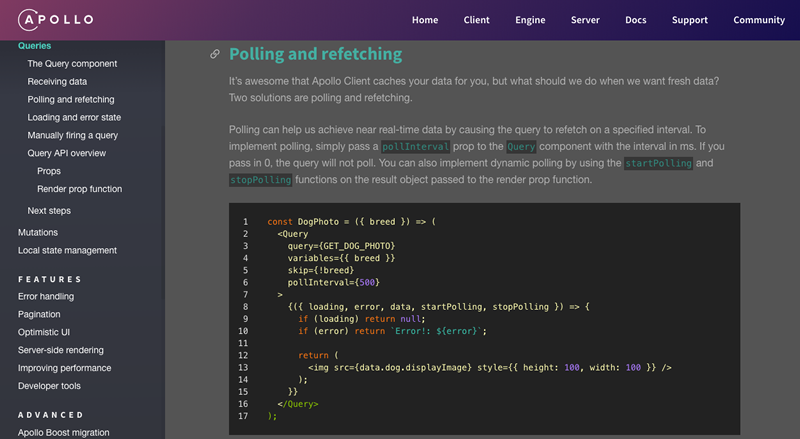Click code line const DogPhoto
The height and width of the screenshot is (439, 800).
pos(352,222)
